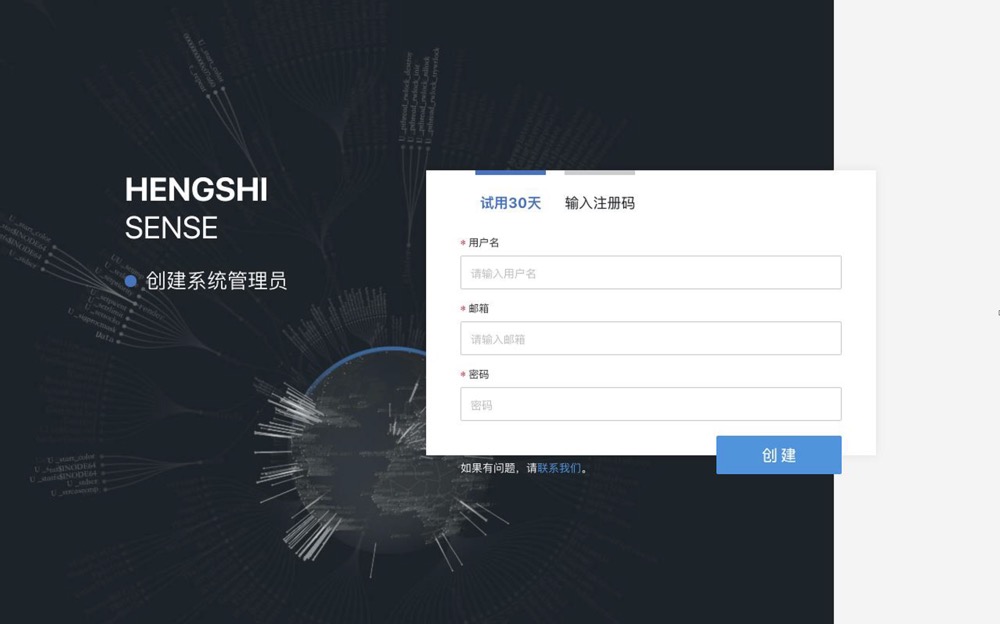Click the blue indicator bar above 试用30天

(510, 172)
